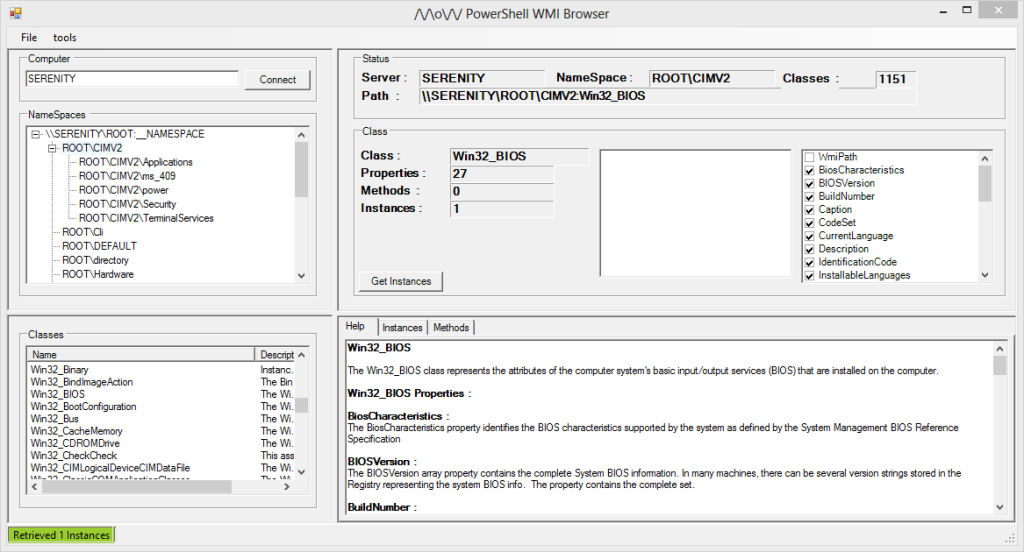The width and height of the screenshot is (1024, 552).
Task: Uncheck the CodeSet property
Action: pyautogui.click(x=810, y=223)
